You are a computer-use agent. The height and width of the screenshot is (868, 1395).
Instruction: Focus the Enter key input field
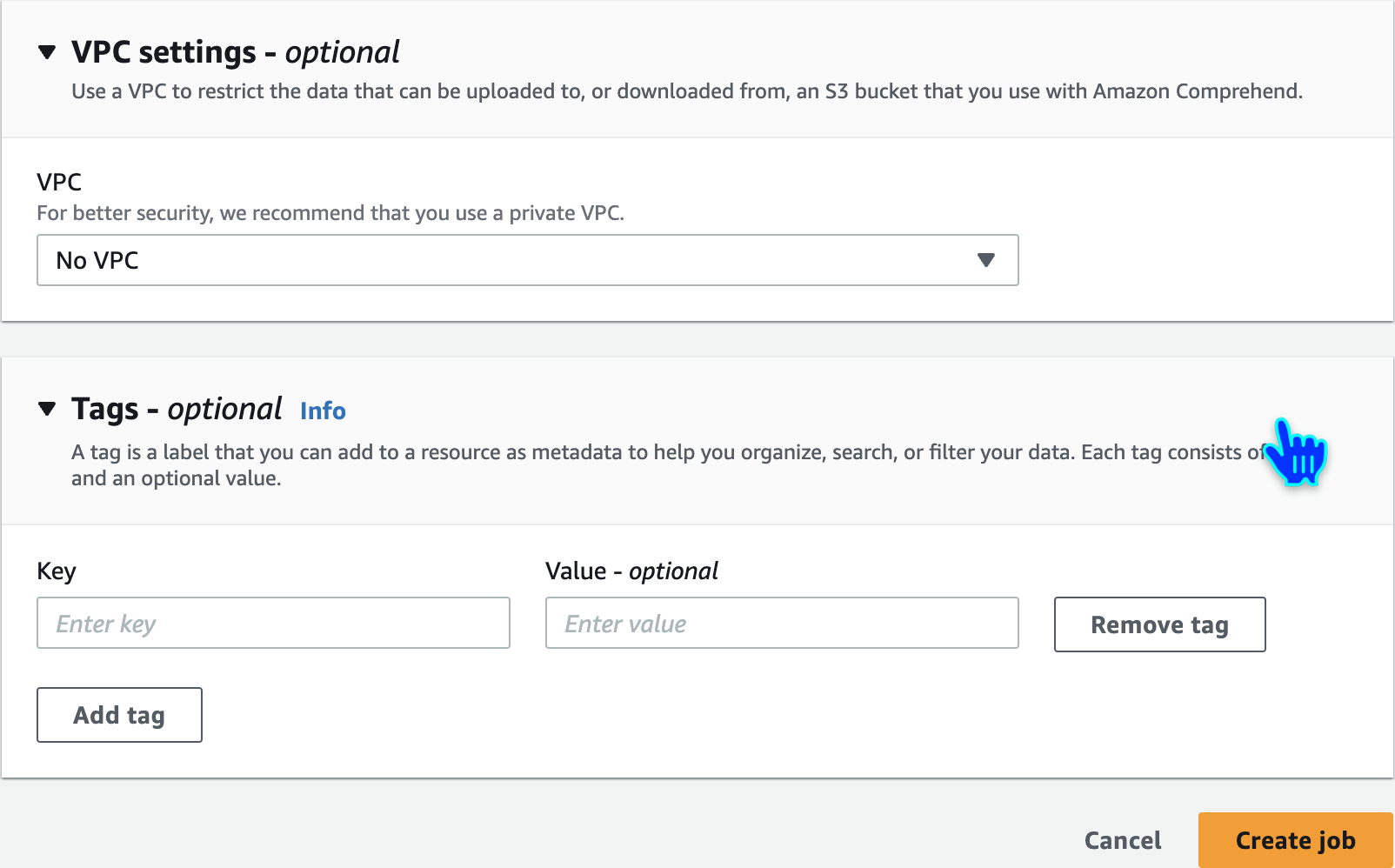pyautogui.click(x=273, y=623)
